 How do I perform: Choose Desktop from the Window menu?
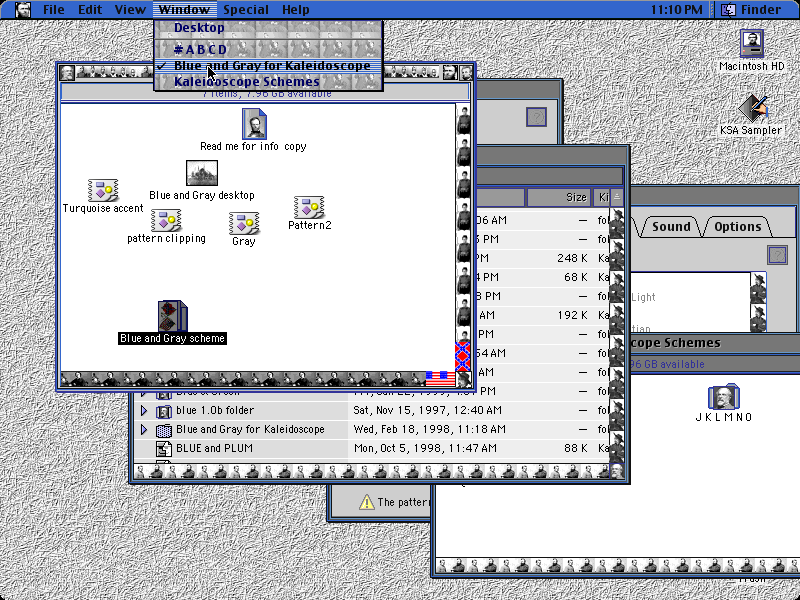268,28
